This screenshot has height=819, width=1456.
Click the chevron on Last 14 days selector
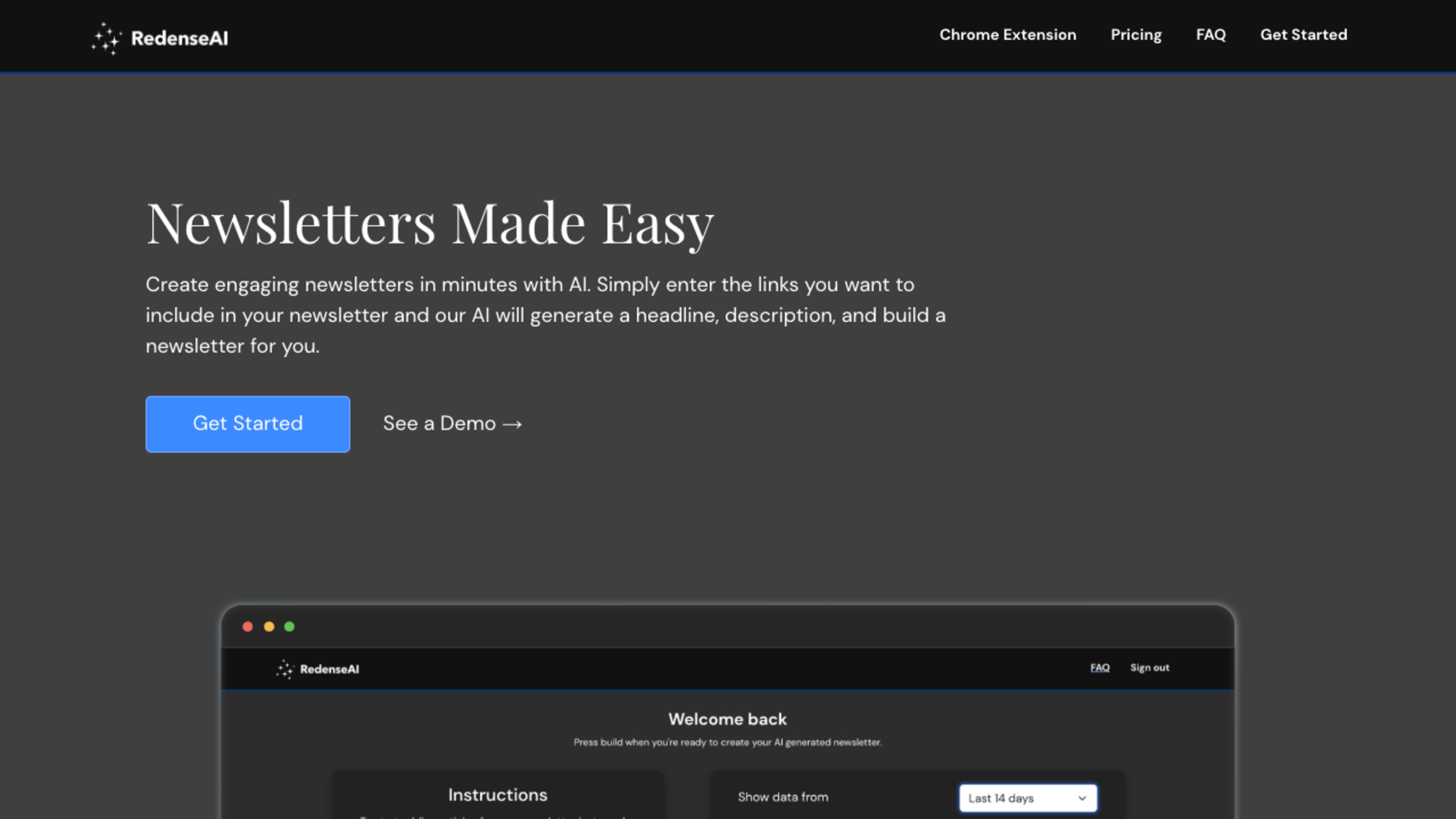click(x=1082, y=798)
